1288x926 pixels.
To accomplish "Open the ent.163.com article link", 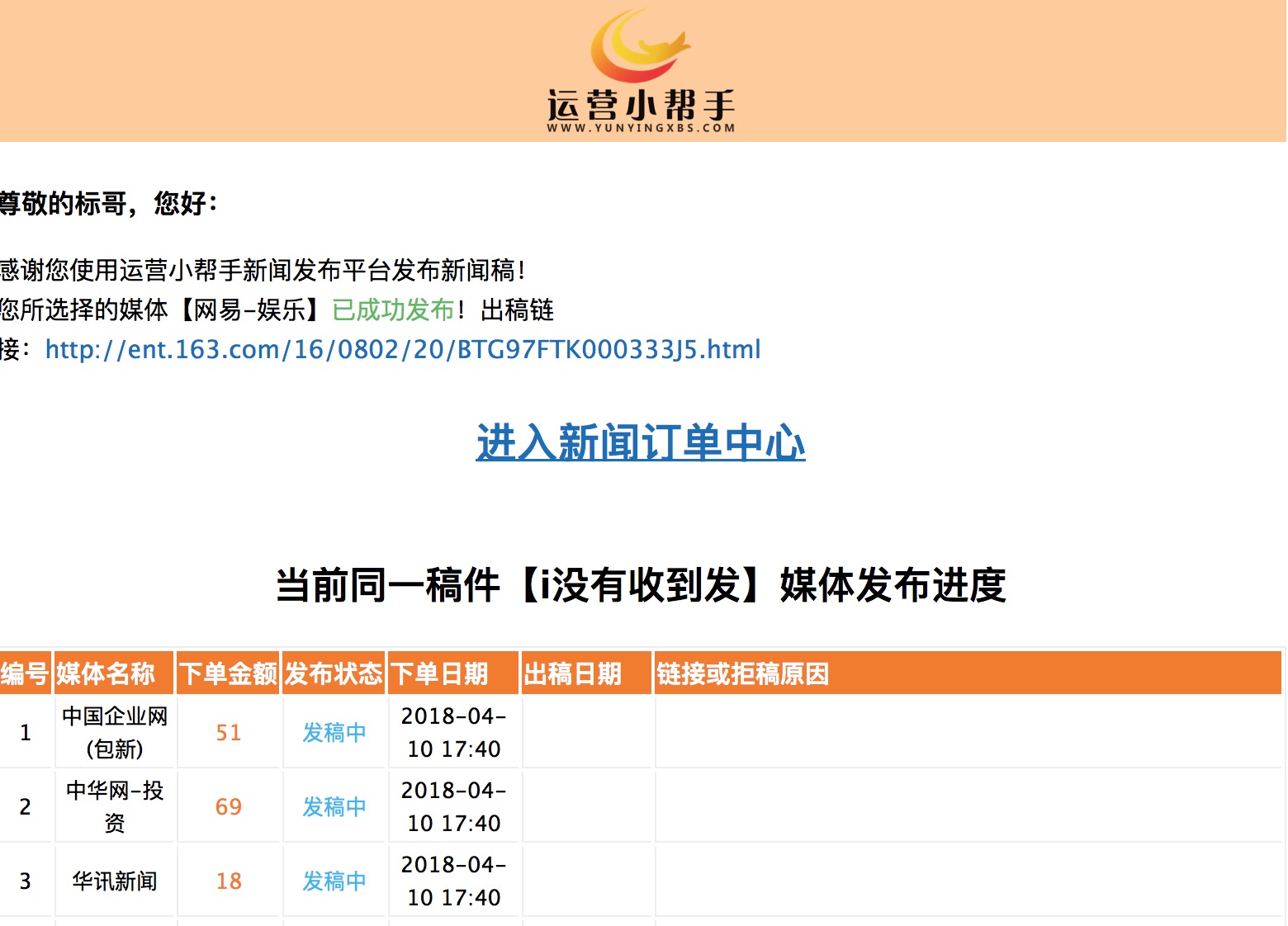I will pyautogui.click(x=403, y=349).
